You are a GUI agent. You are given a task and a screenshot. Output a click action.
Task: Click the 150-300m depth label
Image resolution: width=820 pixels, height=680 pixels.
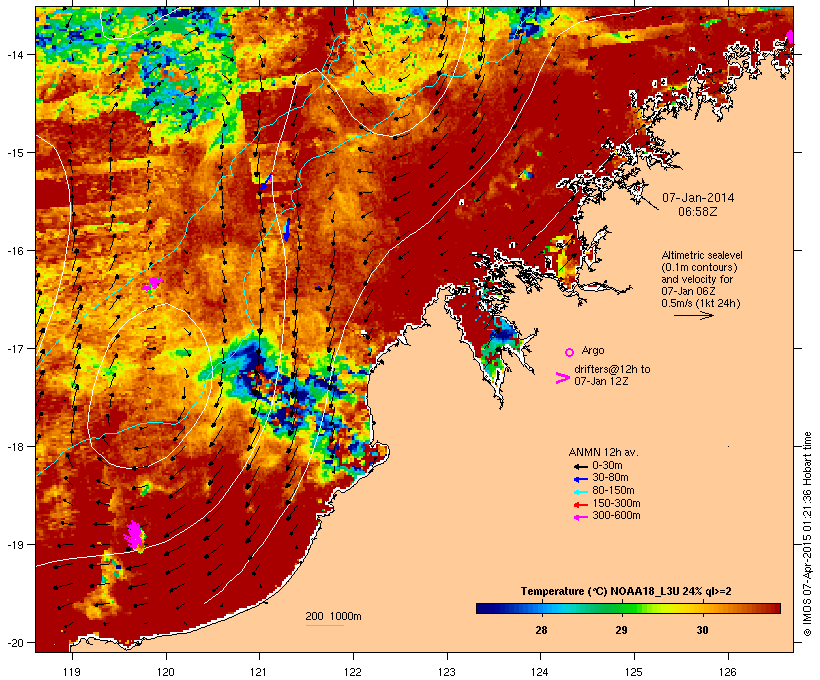coord(616,503)
